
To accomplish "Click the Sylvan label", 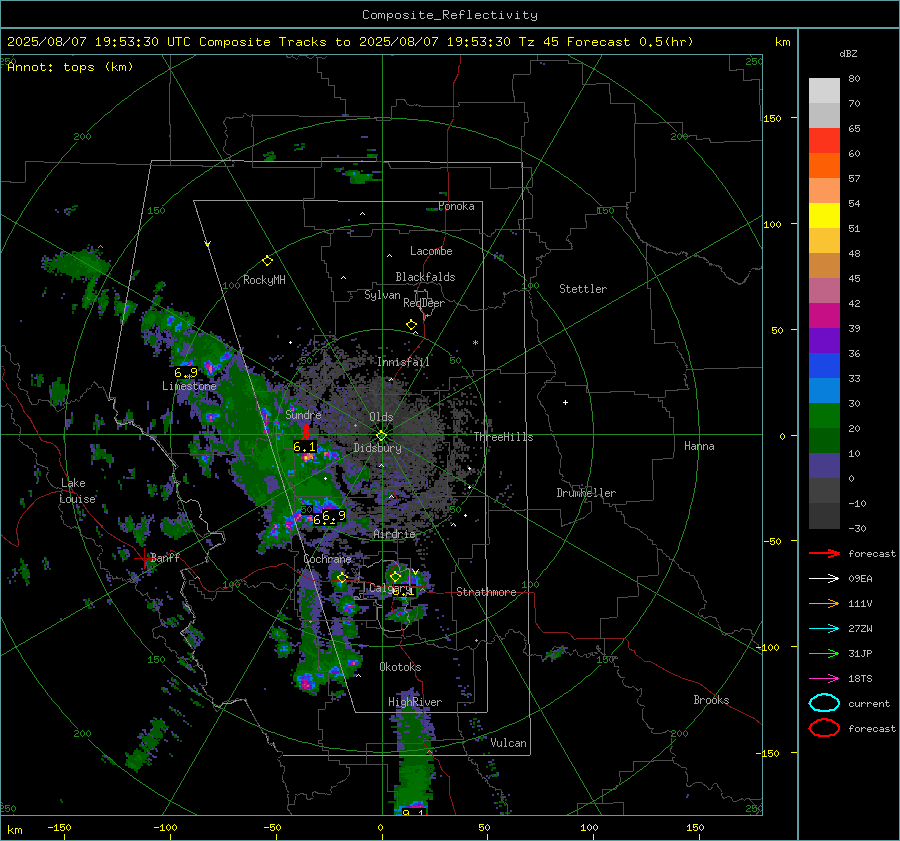I will click(x=382, y=295).
